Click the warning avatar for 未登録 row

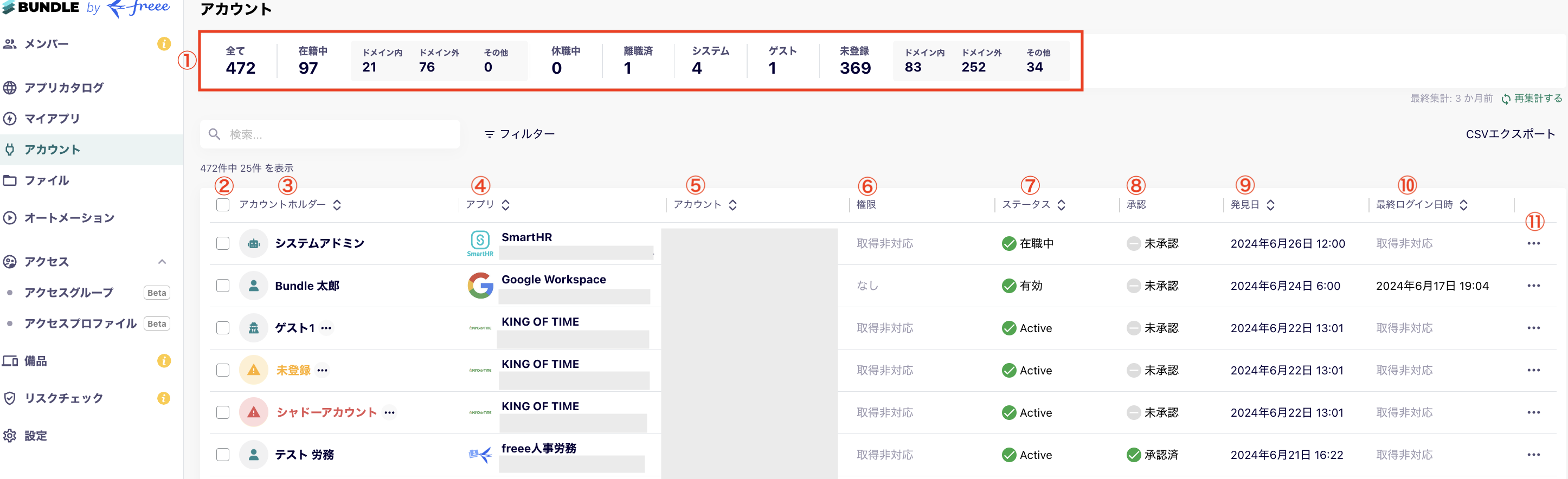(254, 370)
